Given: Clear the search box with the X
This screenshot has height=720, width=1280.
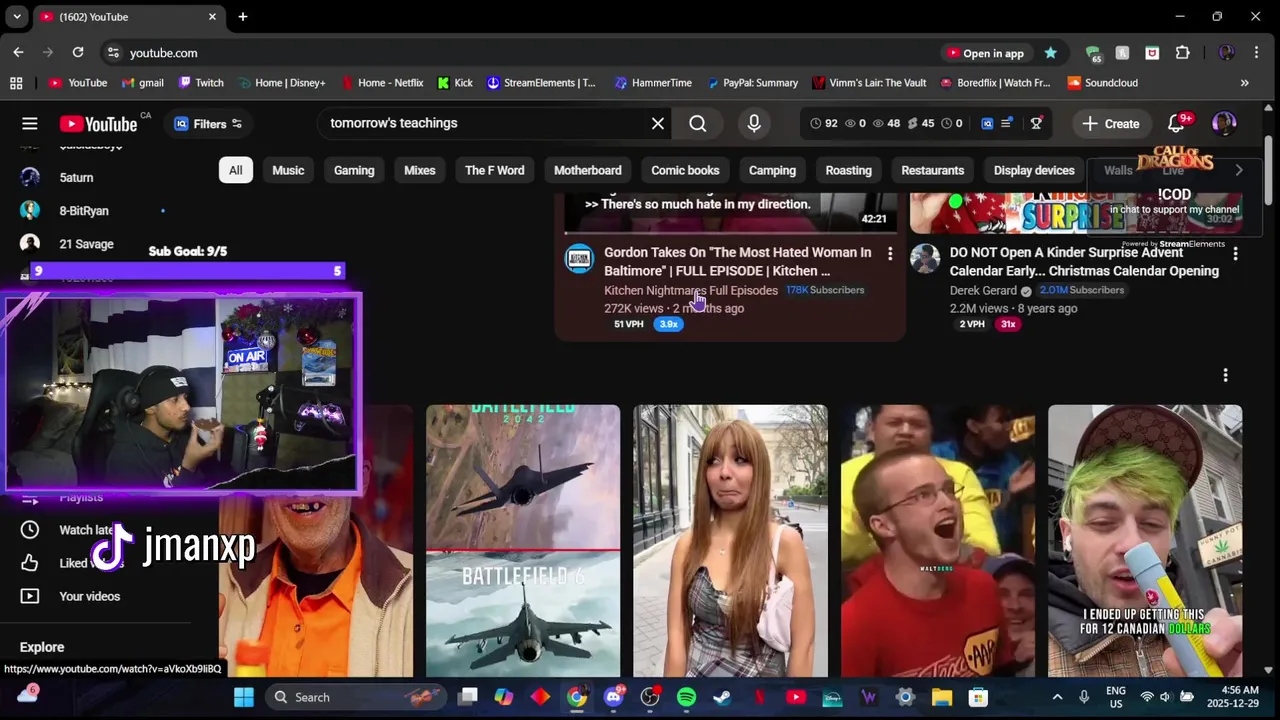Looking at the screenshot, I should click(658, 123).
